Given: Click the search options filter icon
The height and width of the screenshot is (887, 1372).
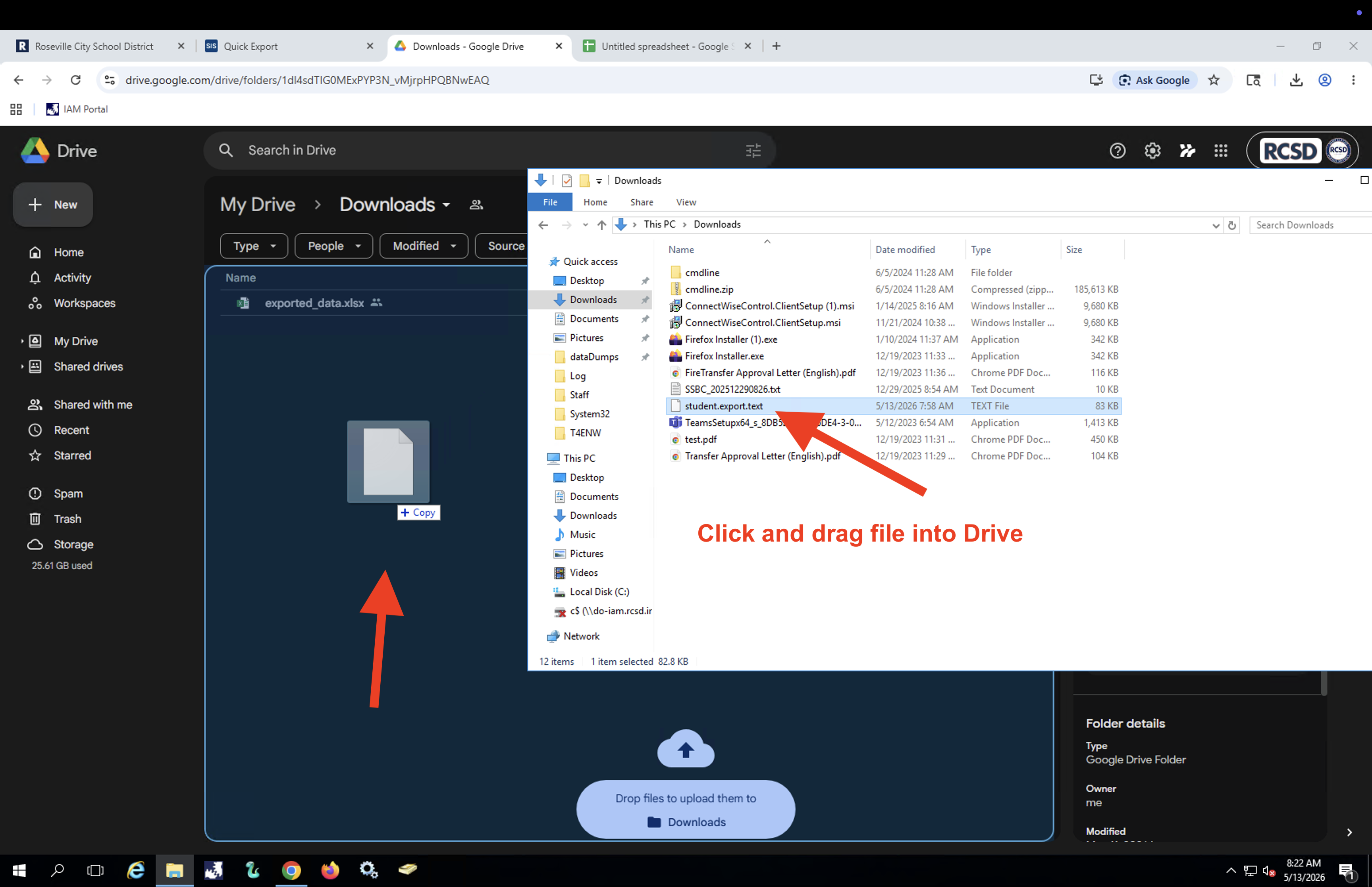Looking at the screenshot, I should point(753,150).
